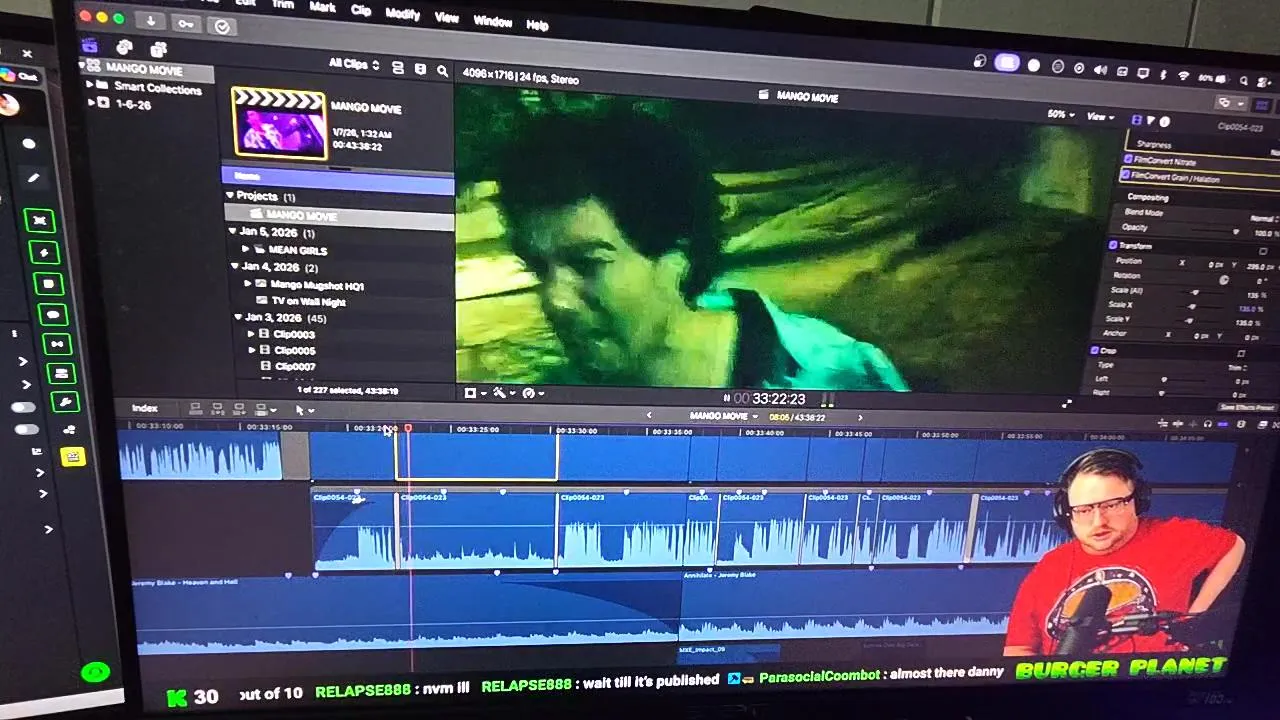Image resolution: width=1280 pixels, height=720 pixels.
Task: Open the keyword editor key icon
Action: 186,23
